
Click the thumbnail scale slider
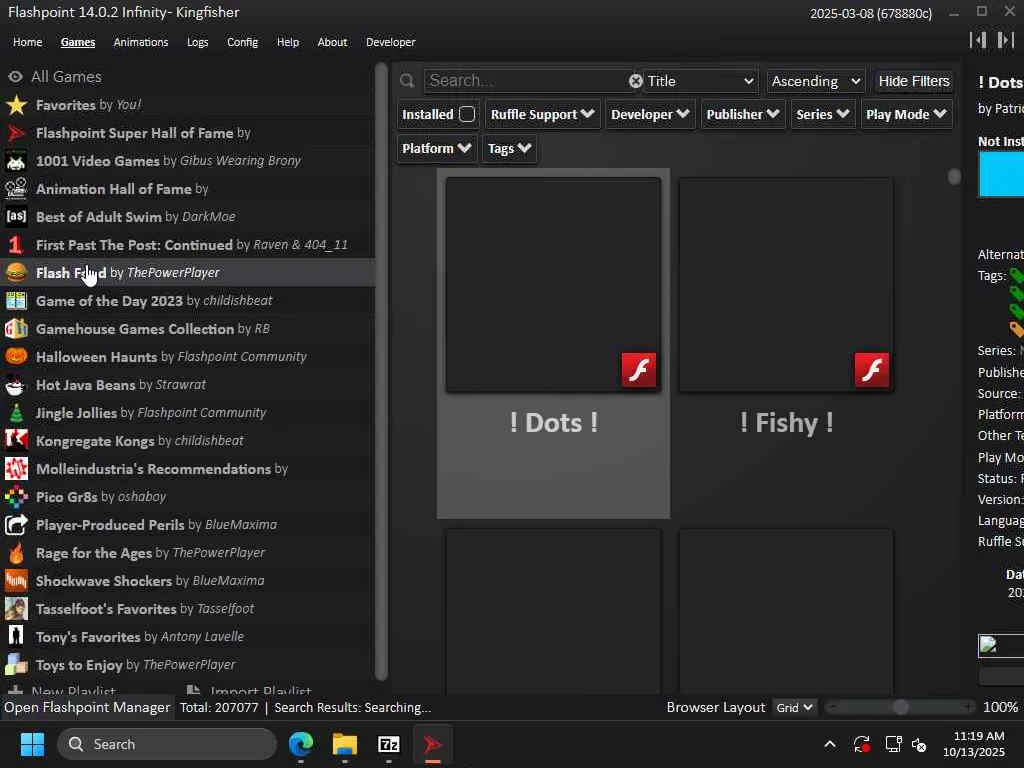coord(900,707)
